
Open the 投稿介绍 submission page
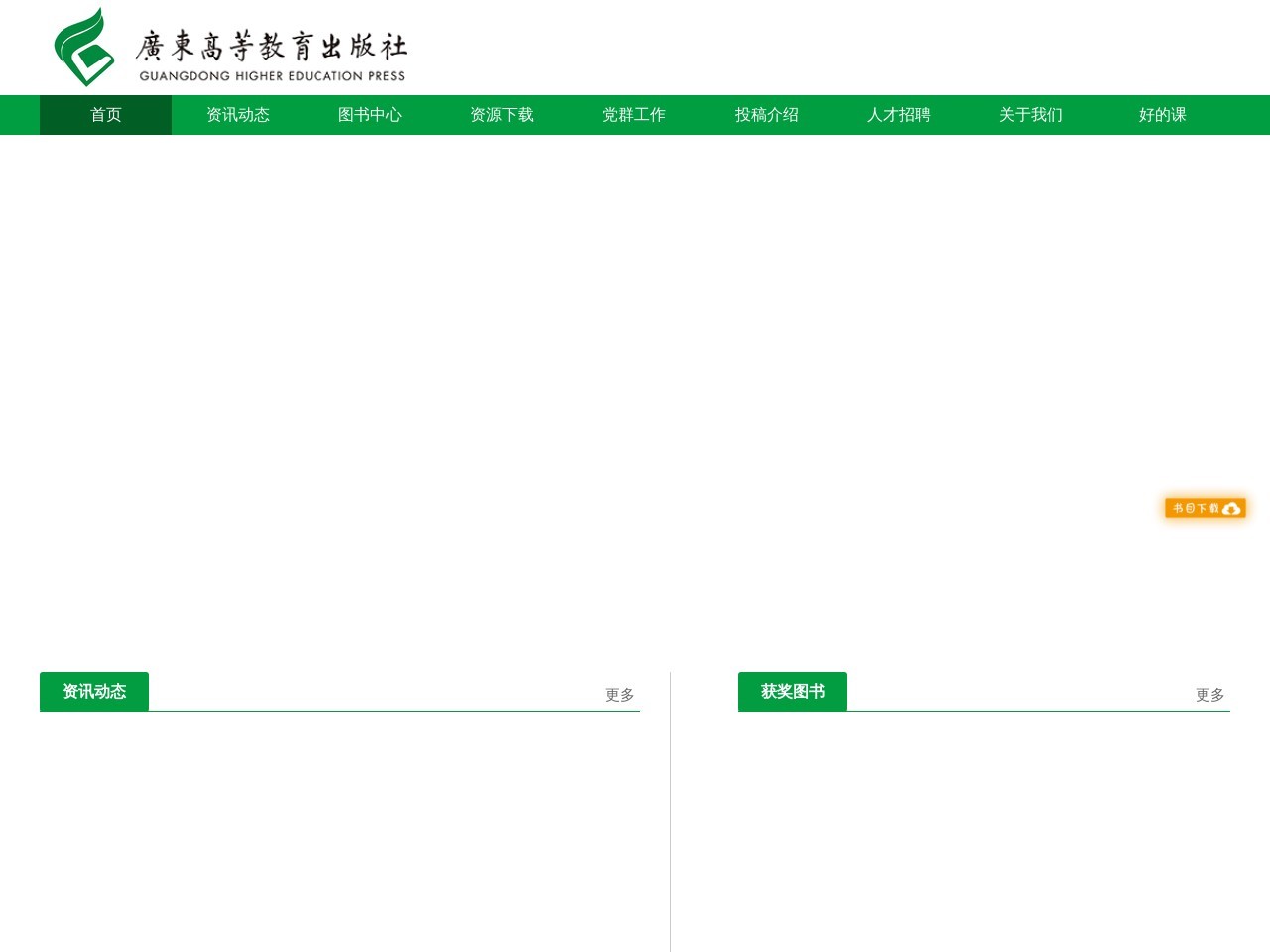click(766, 115)
